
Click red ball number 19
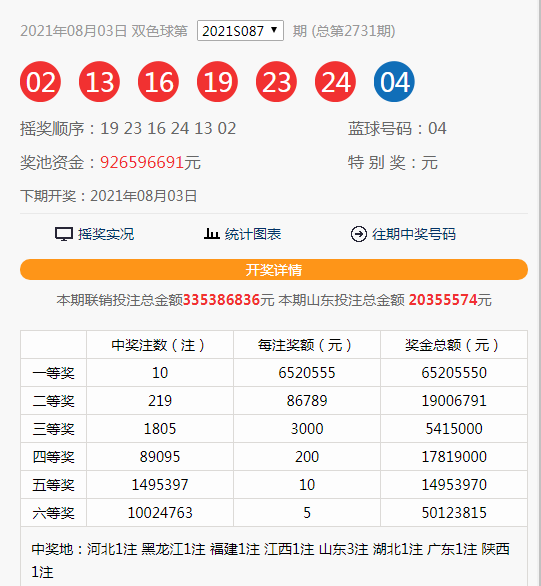coord(217,81)
